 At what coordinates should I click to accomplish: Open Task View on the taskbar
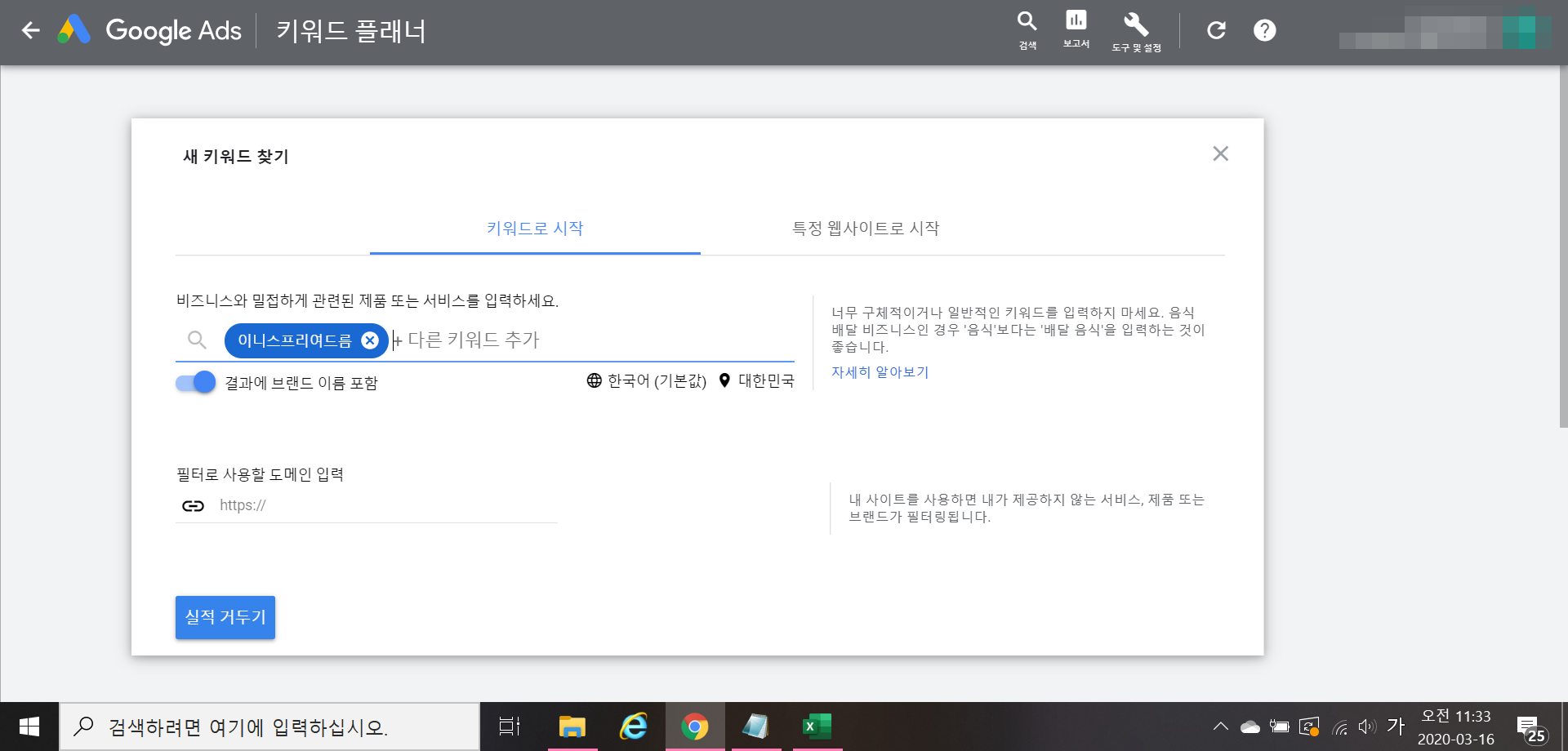pos(510,727)
